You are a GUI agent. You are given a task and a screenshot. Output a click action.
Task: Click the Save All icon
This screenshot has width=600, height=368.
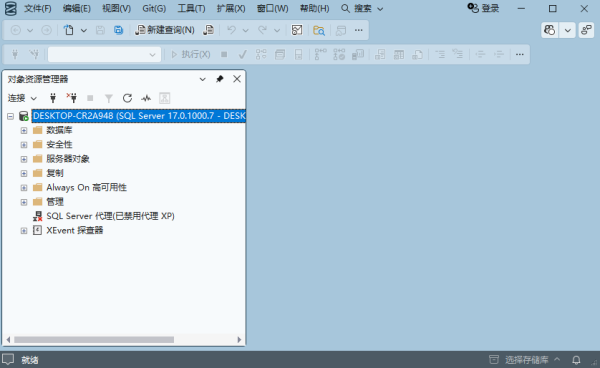coord(119,30)
